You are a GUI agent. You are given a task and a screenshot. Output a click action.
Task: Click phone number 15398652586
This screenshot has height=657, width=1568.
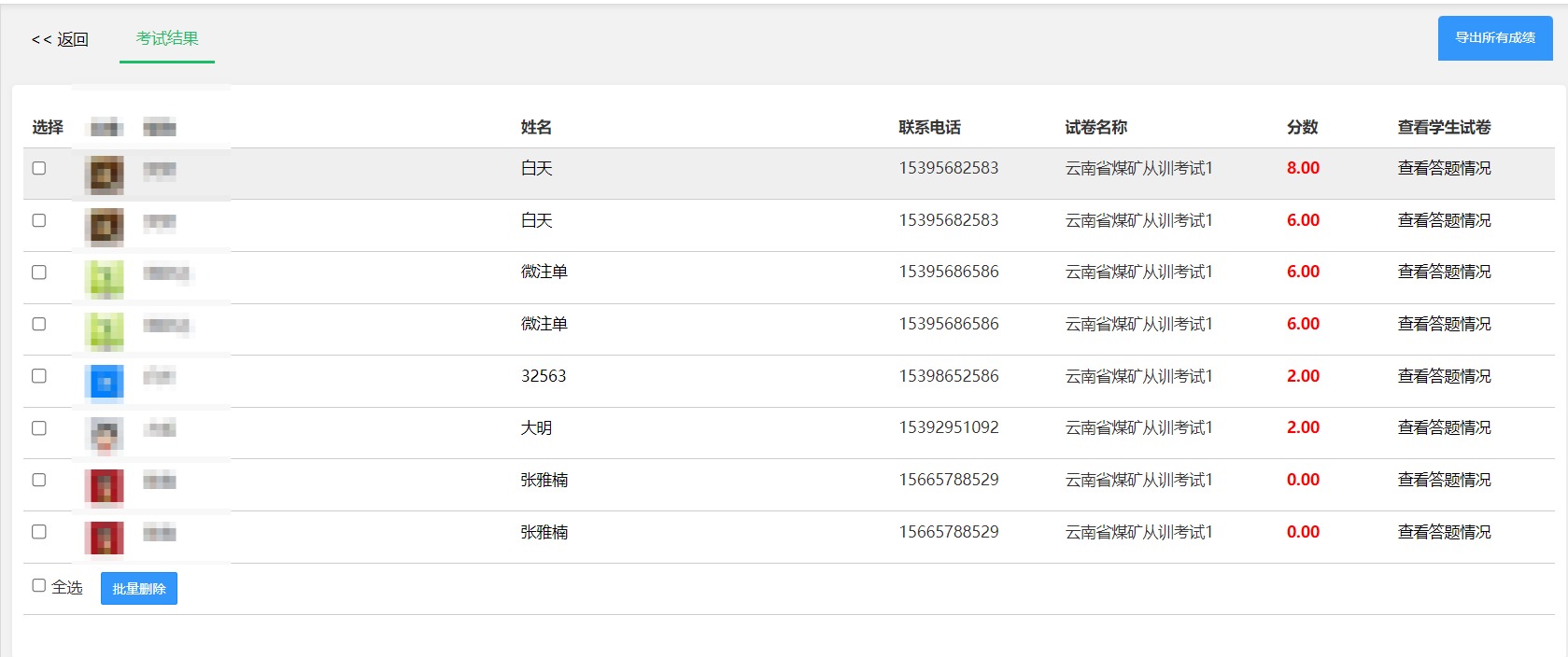pos(949,376)
